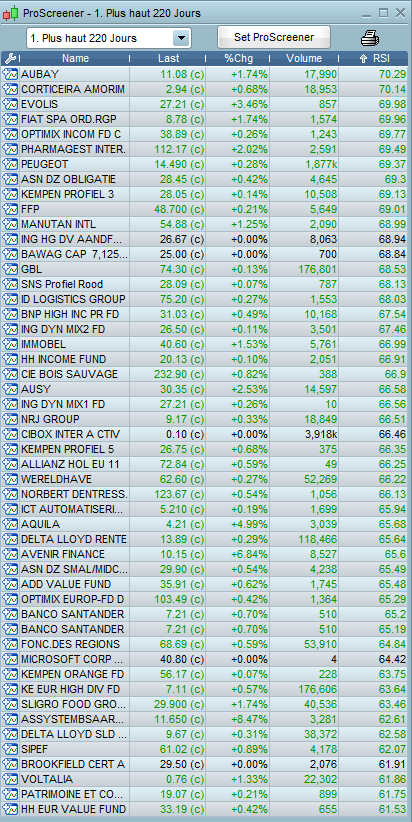Open the chart icon for BROOKFIELD CERT A

click(x=10, y=764)
